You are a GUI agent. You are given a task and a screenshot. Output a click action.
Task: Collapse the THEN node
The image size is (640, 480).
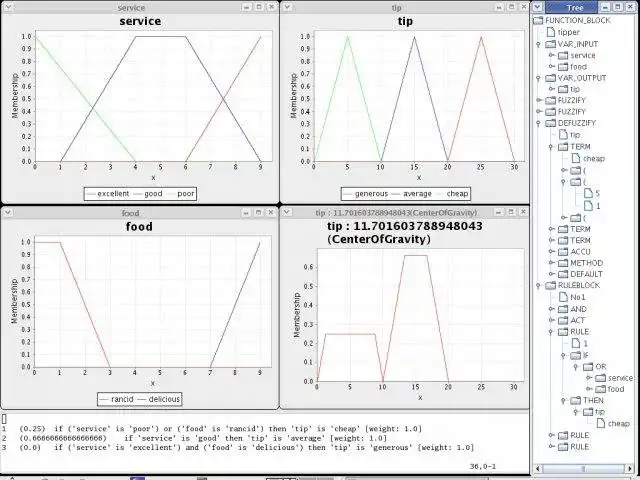(x=563, y=401)
